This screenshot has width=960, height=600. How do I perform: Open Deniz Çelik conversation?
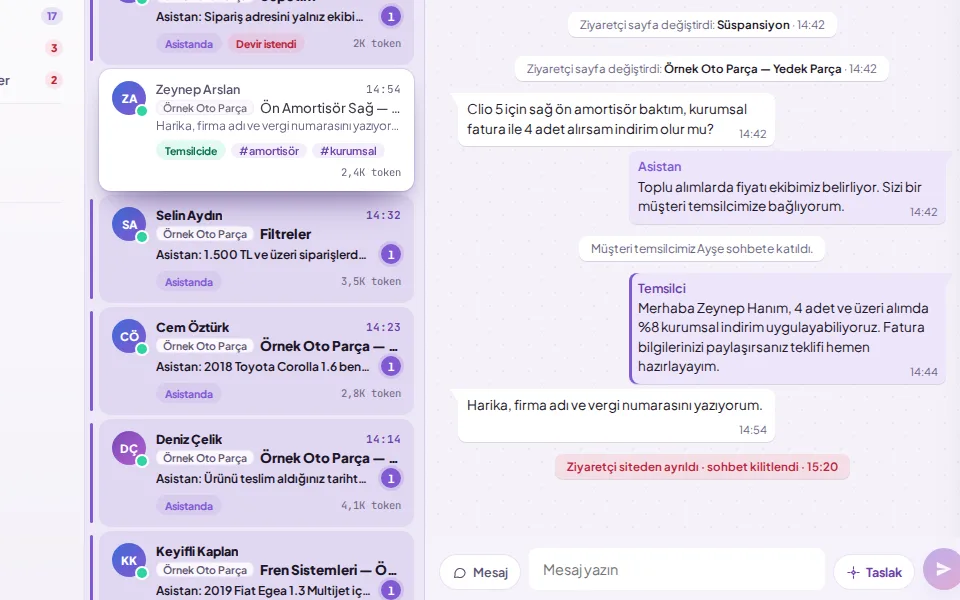[x=257, y=473]
